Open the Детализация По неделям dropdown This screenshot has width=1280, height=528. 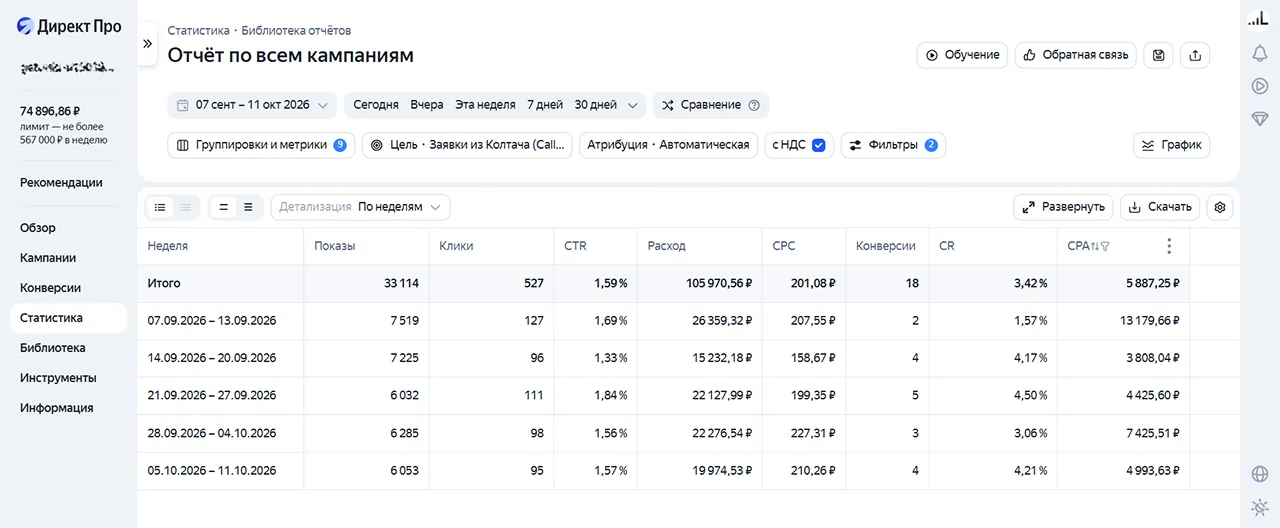361,207
